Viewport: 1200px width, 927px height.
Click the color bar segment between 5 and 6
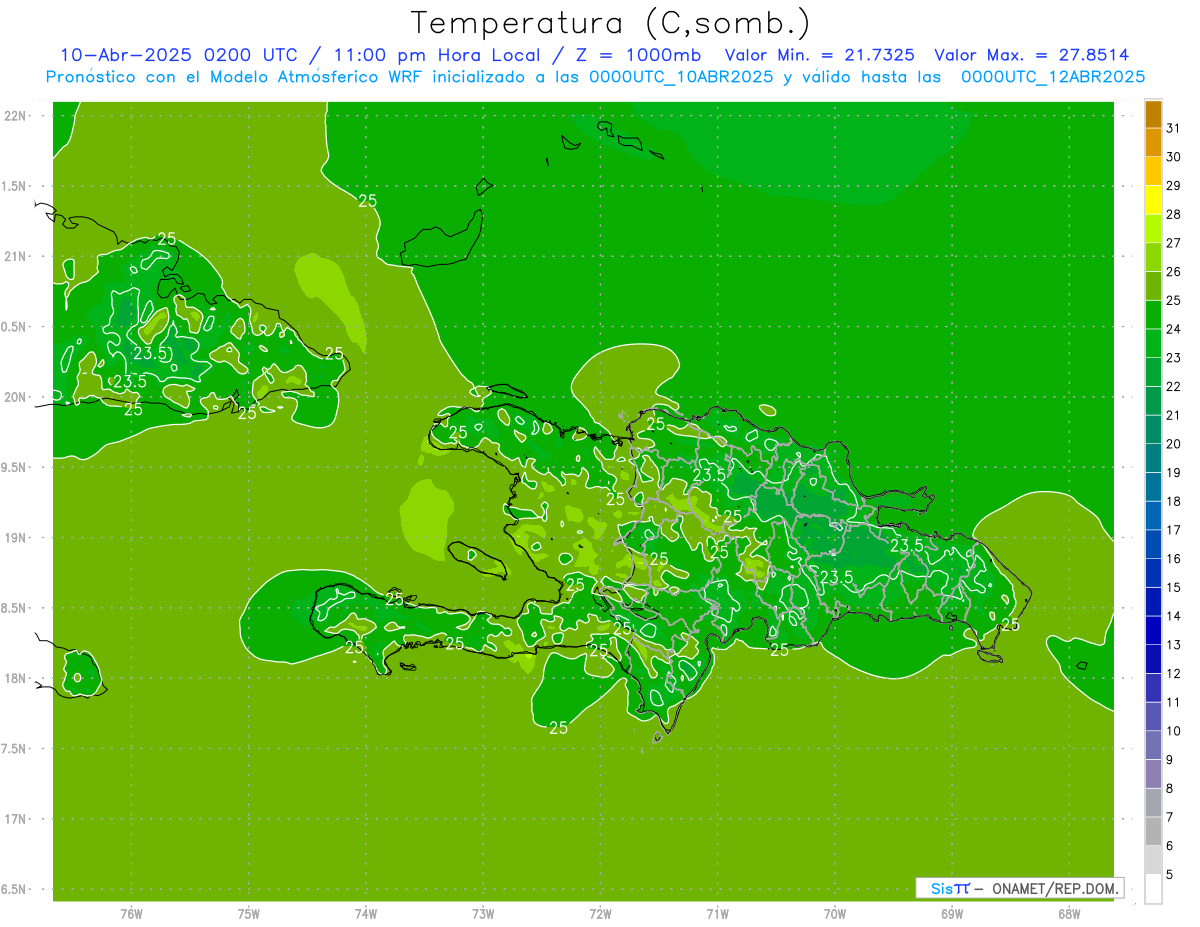point(1153,860)
